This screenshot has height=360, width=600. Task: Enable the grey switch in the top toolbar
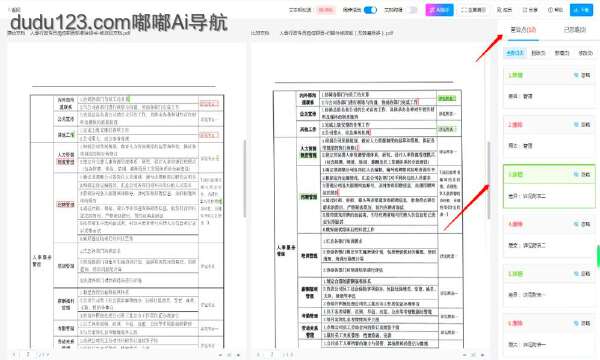(412, 10)
